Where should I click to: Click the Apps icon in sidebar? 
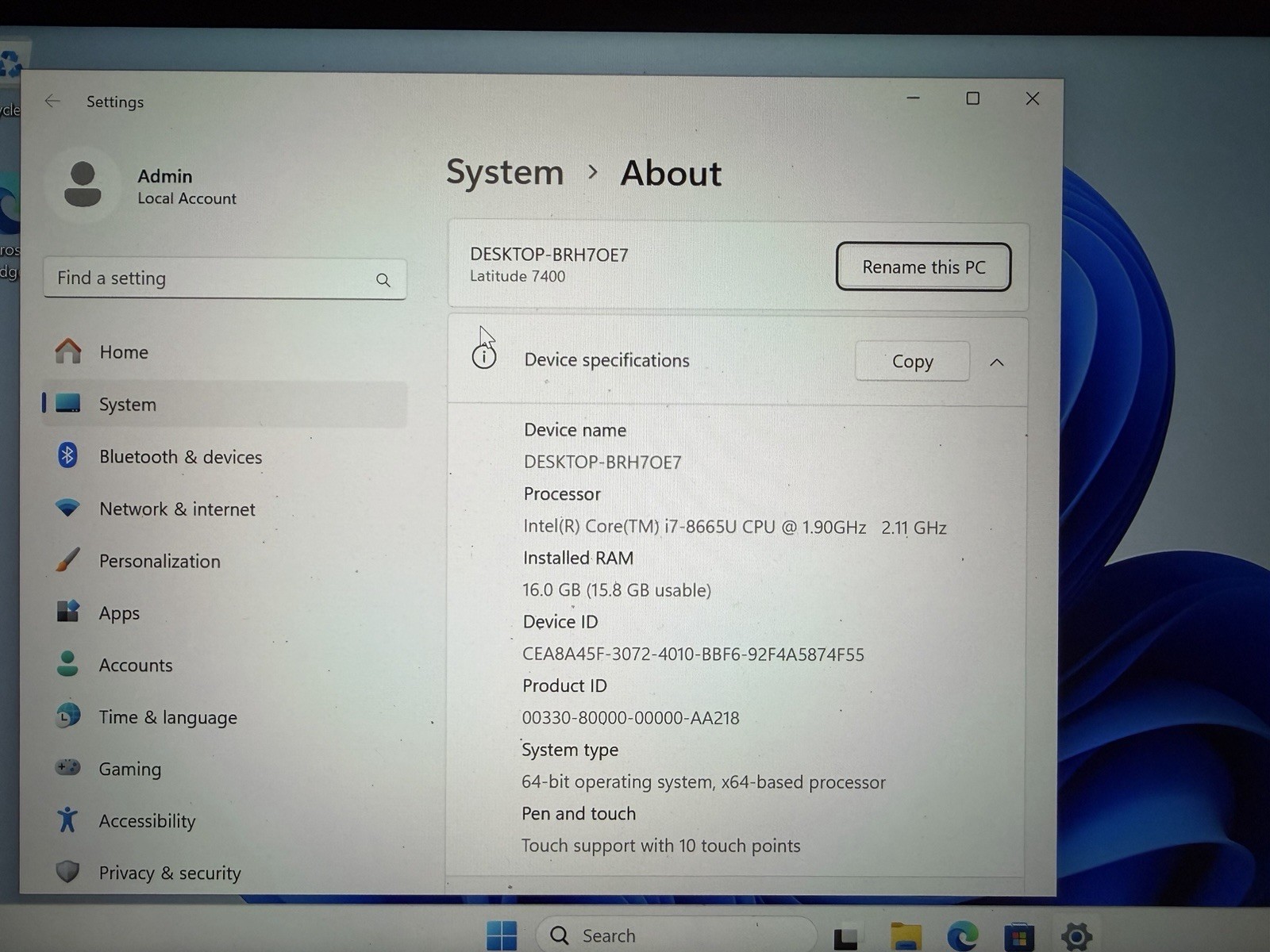pos(68,612)
